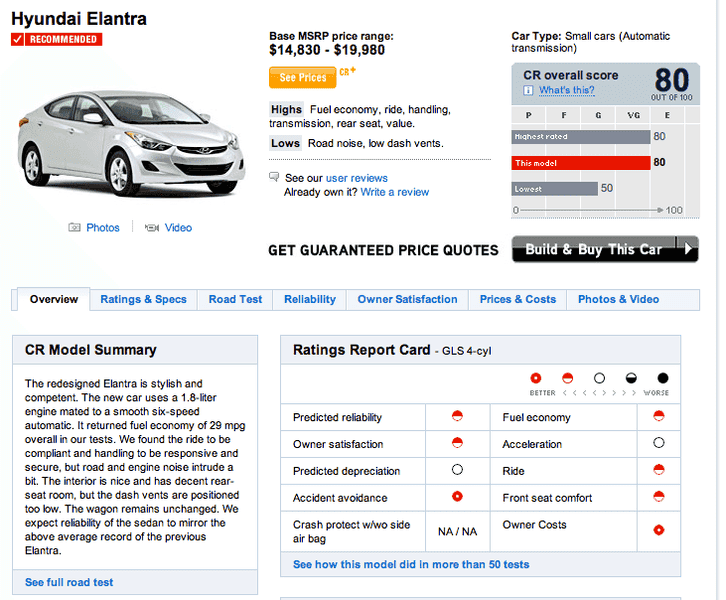Click the Car Type small cars text
The image size is (726, 600).
pyautogui.click(x=591, y=42)
